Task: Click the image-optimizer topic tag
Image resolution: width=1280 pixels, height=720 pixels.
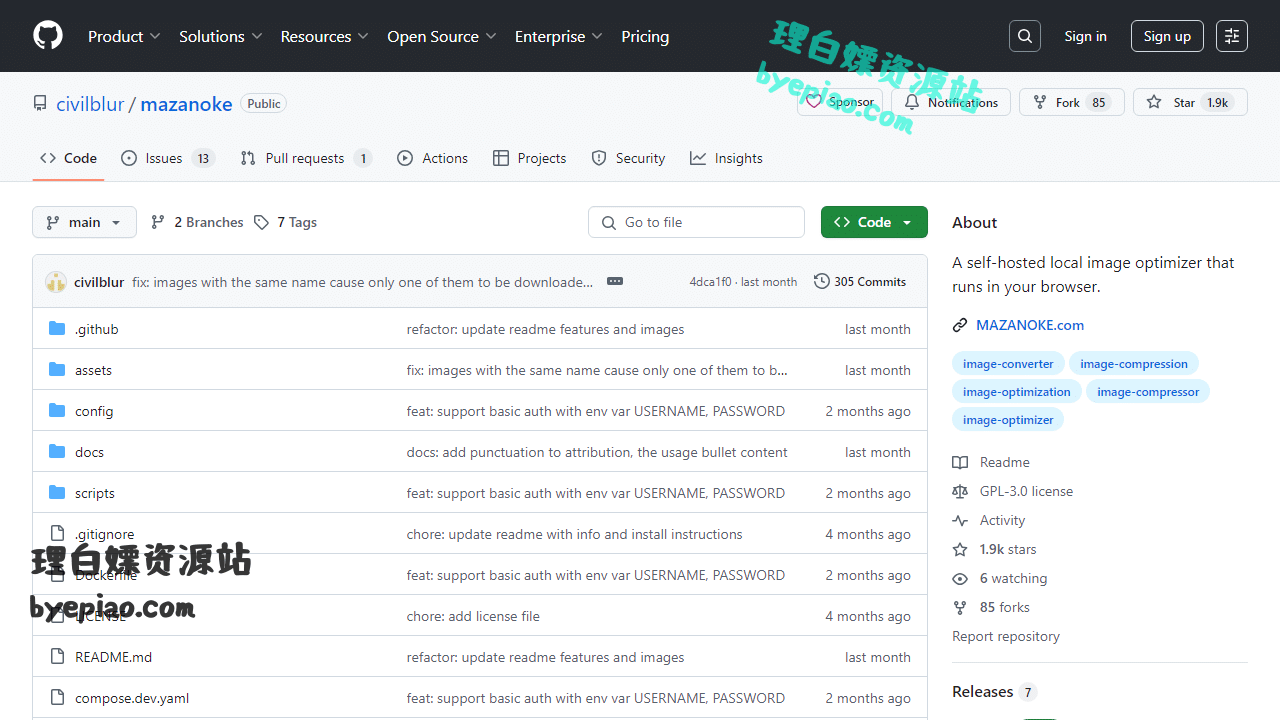Action: coord(1008,420)
